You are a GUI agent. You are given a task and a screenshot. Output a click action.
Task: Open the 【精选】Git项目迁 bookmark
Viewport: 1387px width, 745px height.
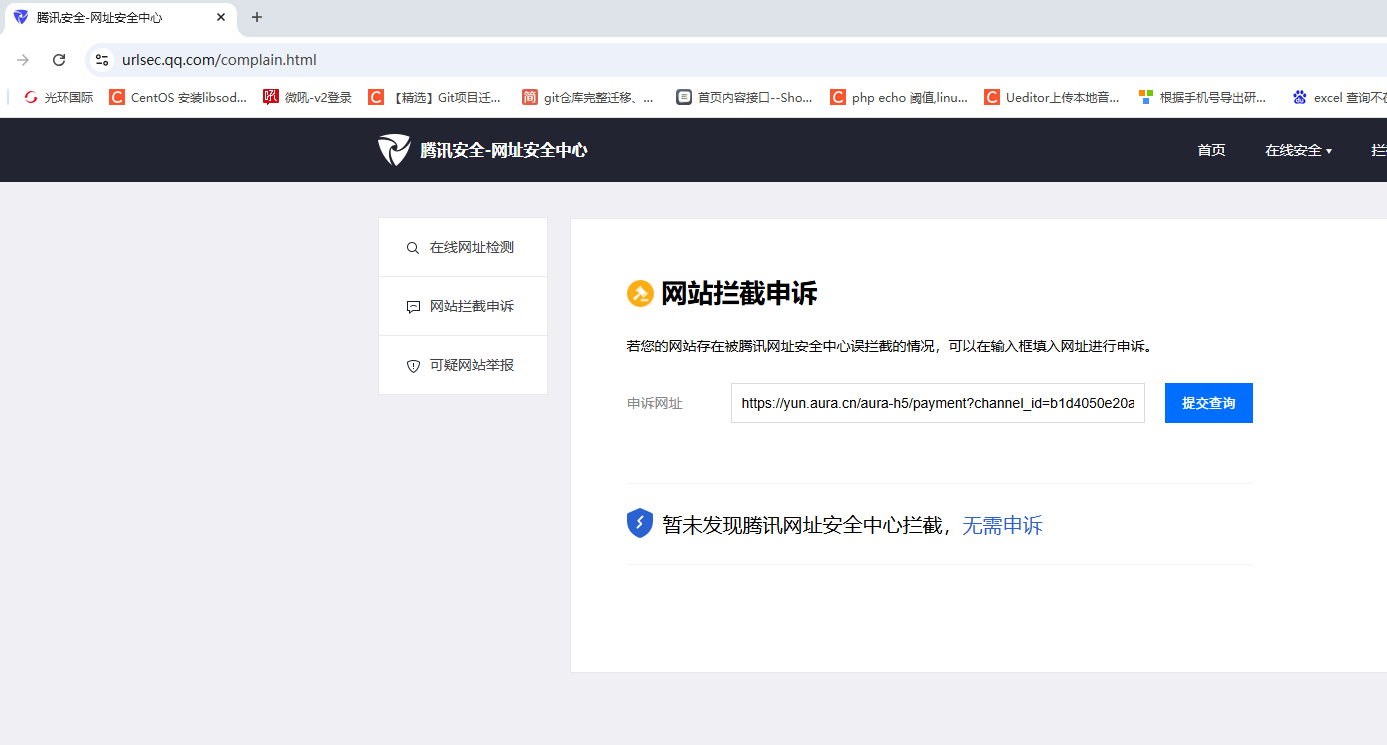pyautogui.click(x=436, y=97)
